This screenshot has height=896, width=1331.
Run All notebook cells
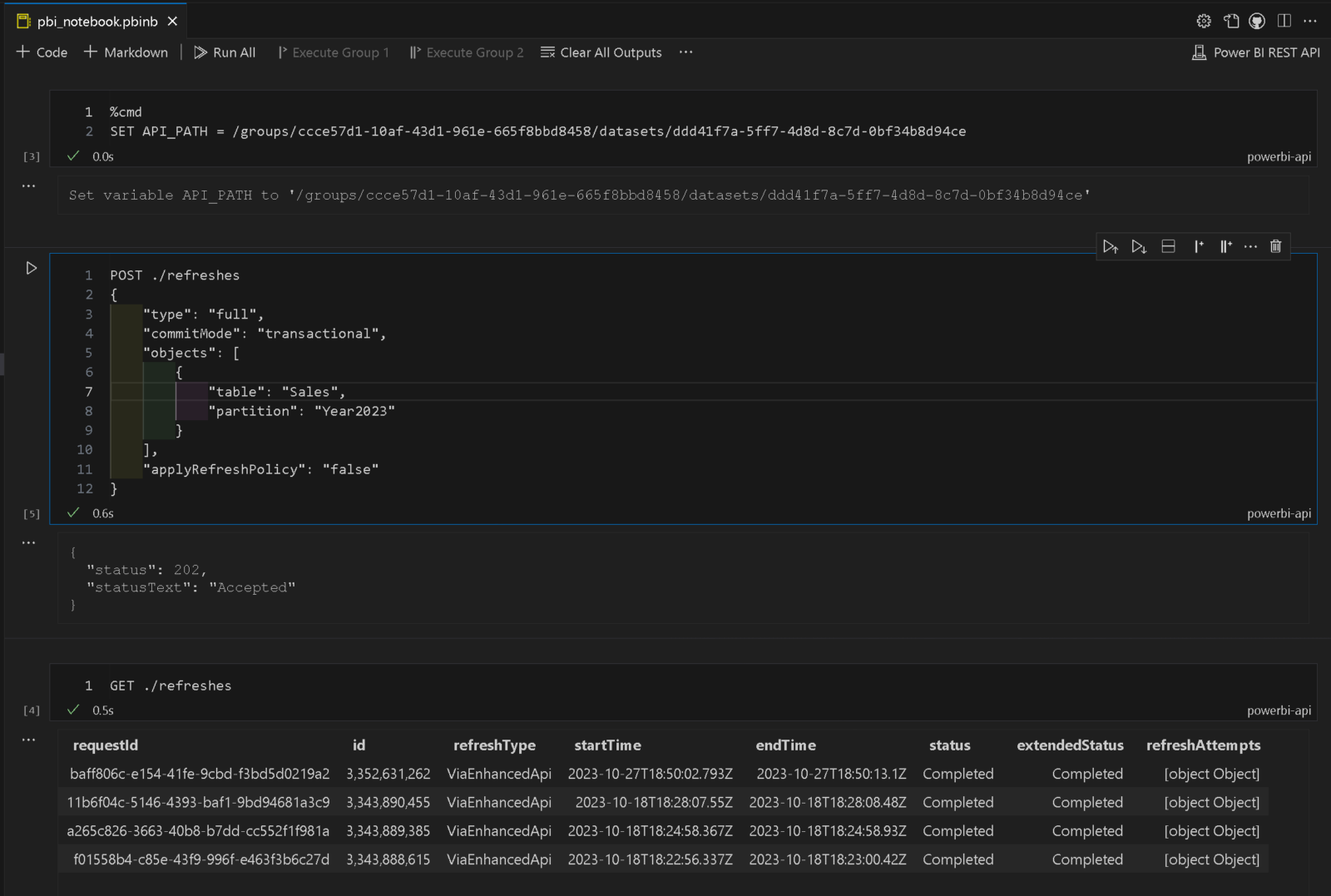[x=225, y=52]
